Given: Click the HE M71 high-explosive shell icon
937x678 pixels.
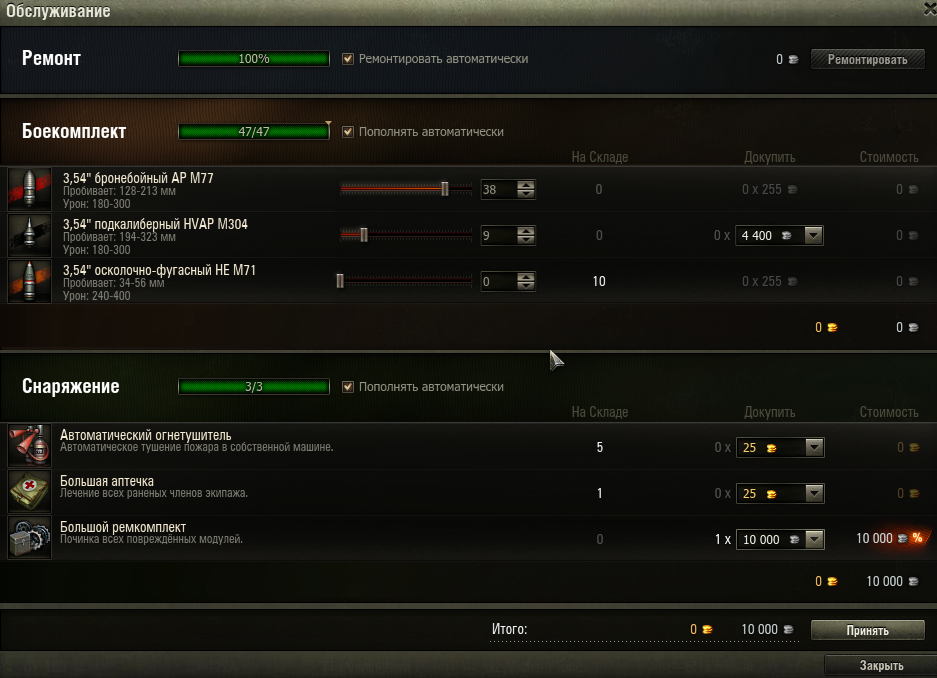Looking at the screenshot, I should pos(29,281).
